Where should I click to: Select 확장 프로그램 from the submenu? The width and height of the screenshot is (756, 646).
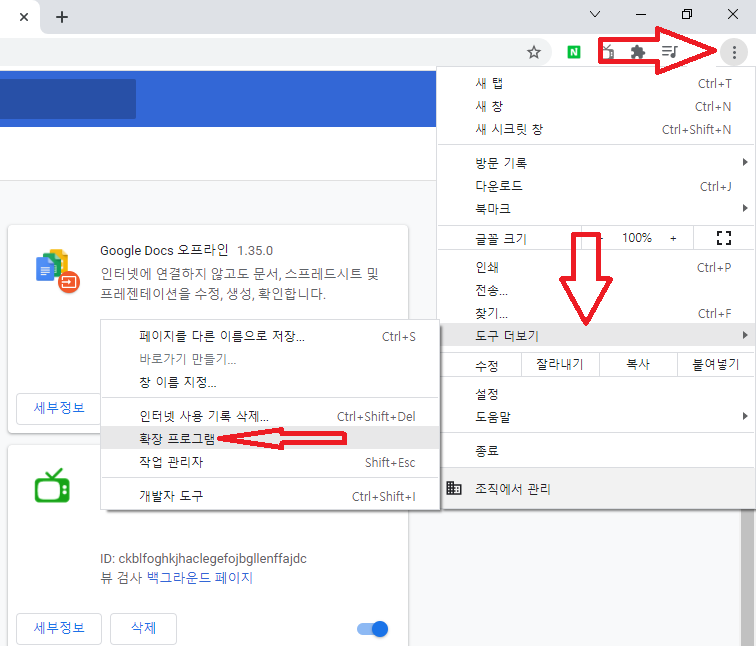[176, 439]
